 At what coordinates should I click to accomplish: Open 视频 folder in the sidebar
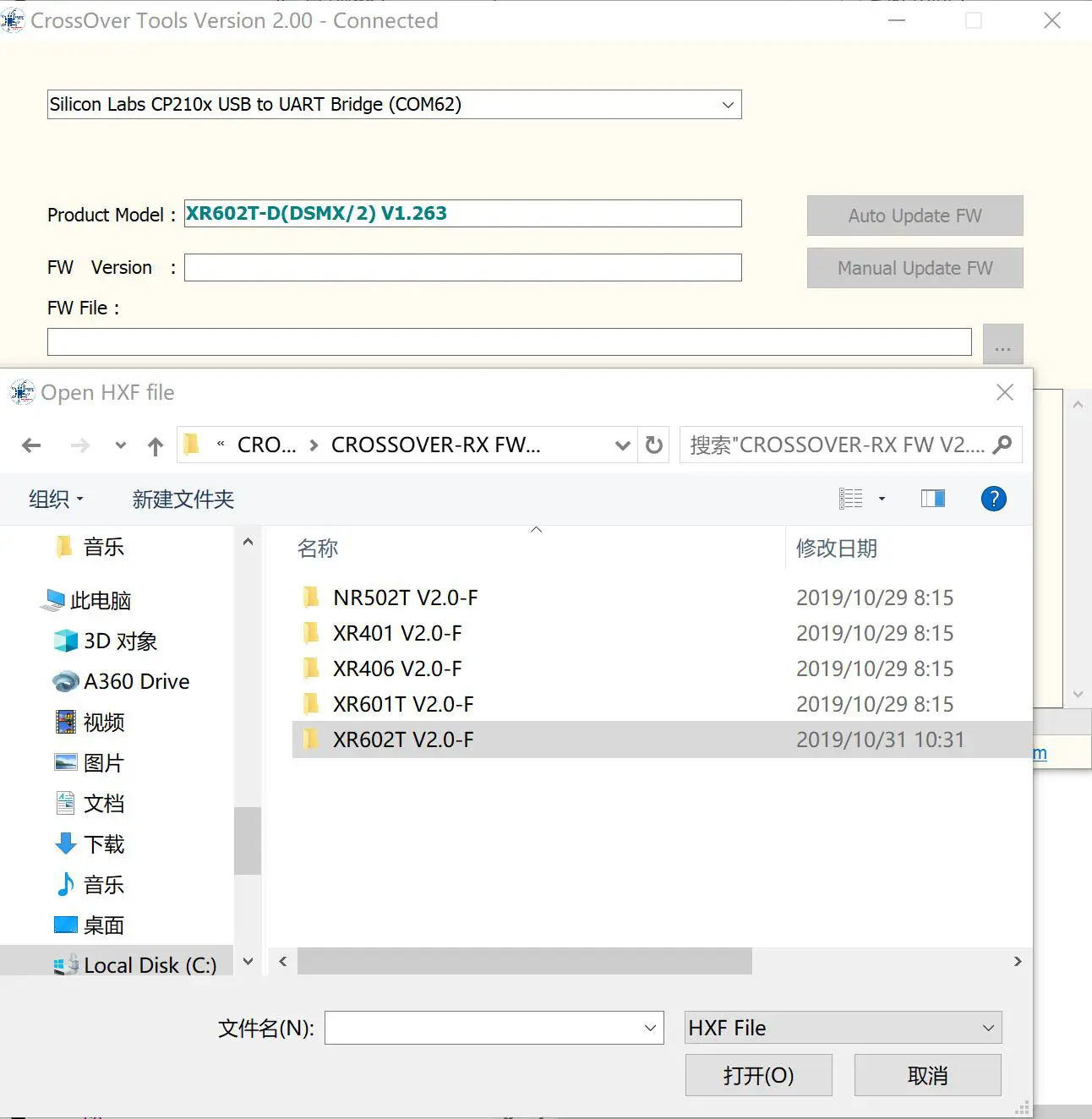[x=104, y=723]
